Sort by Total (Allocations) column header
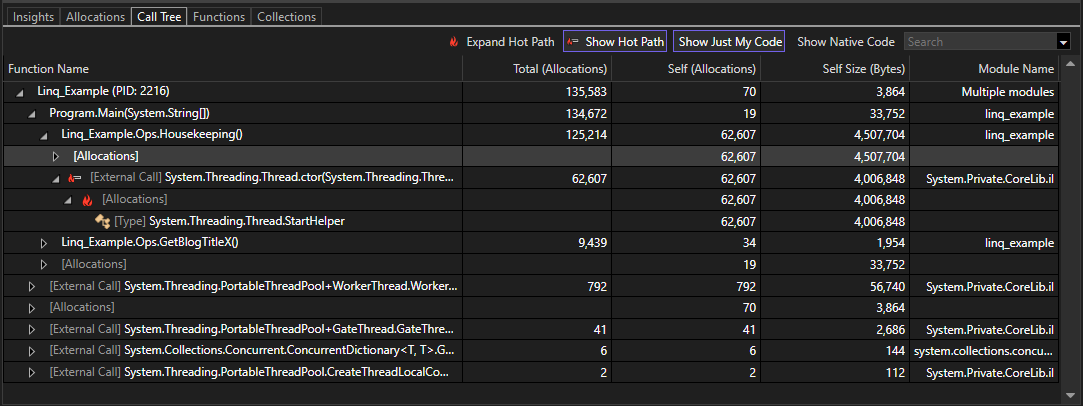This screenshot has height=406, width=1083. 559,69
